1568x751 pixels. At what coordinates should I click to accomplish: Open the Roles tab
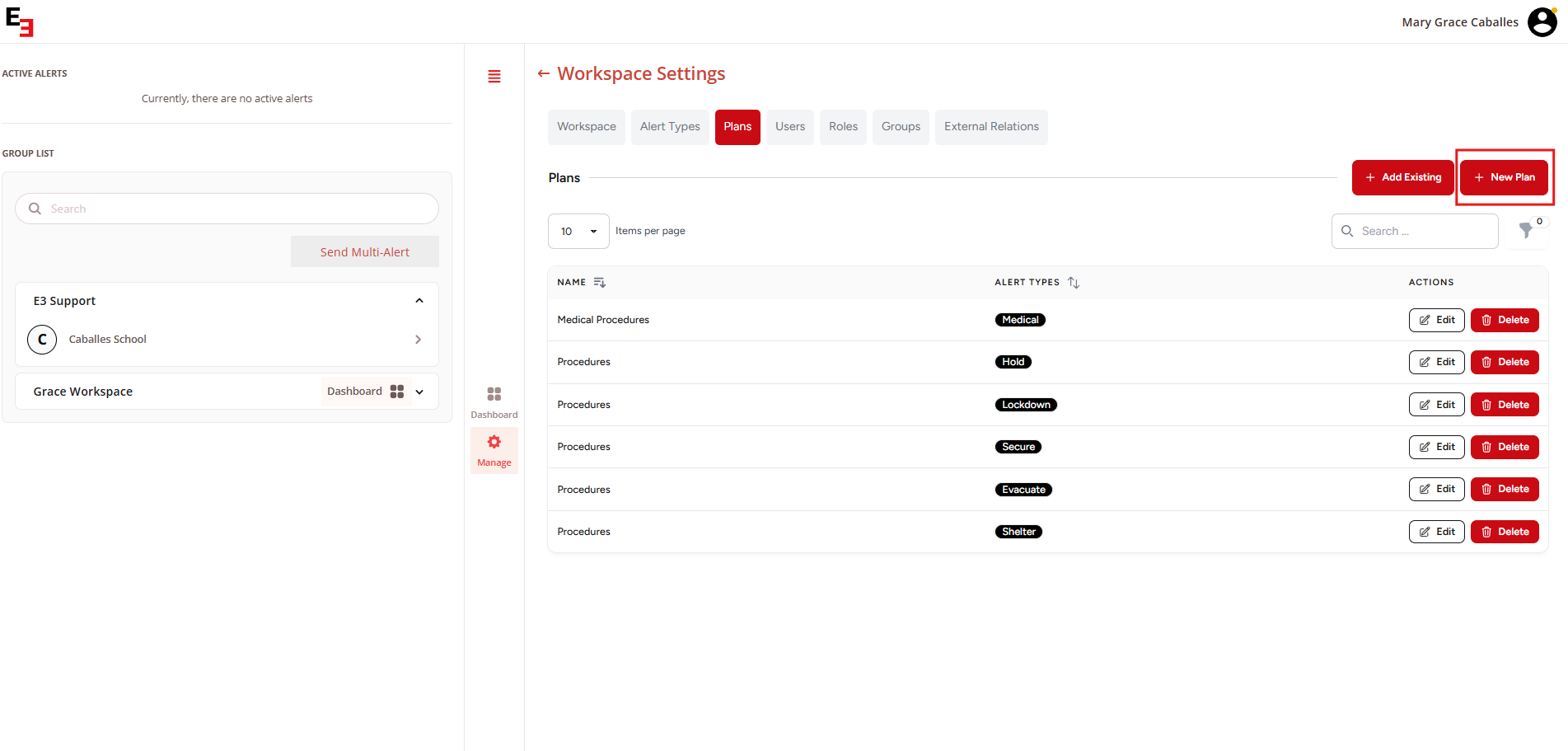tap(843, 127)
